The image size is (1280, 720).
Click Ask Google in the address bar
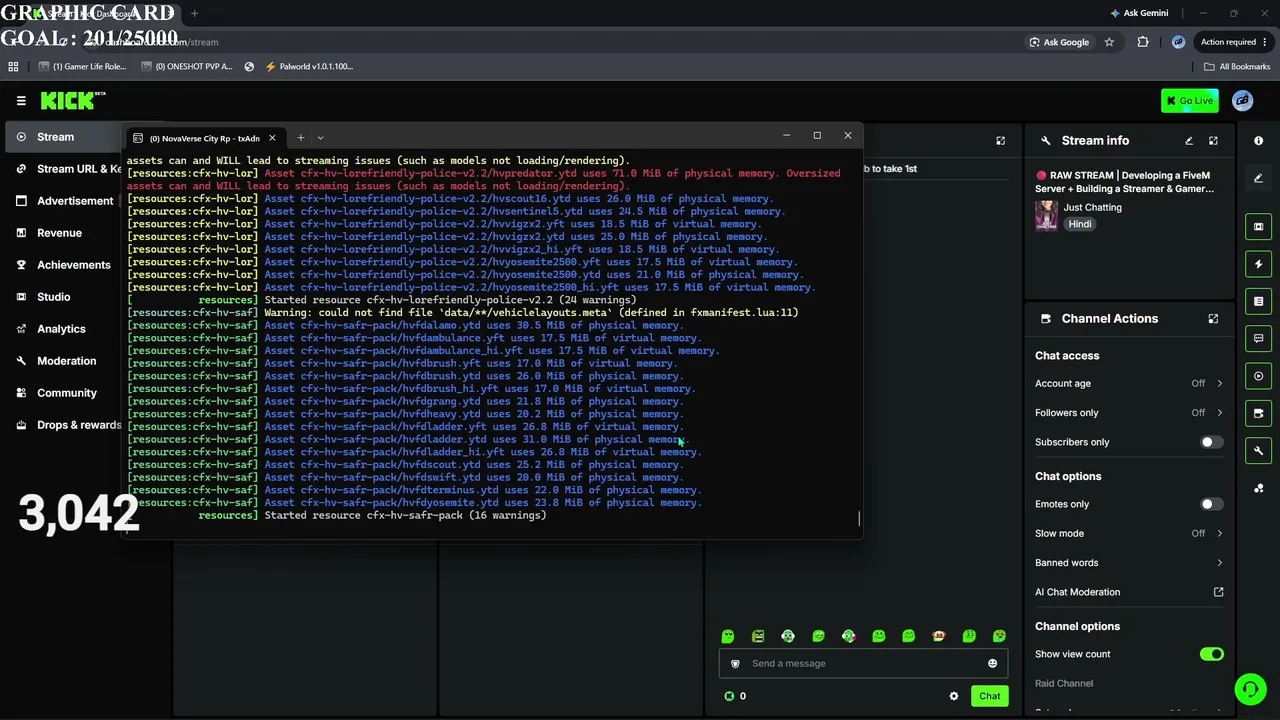pos(1059,42)
